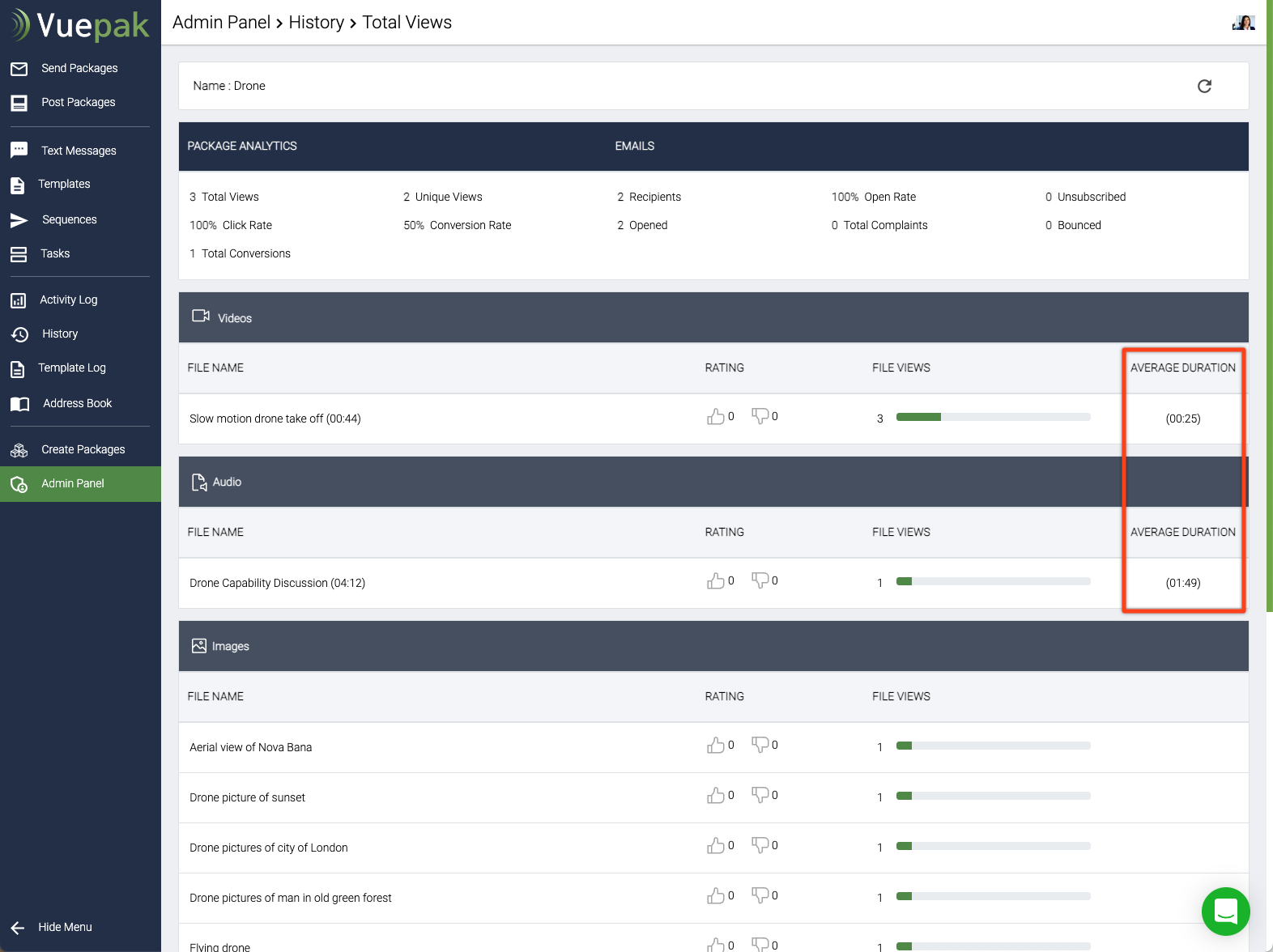This screenshot has width=1273, height=952.
Task: Thumbs up Aerial view of Nova Bana
Action: (x=716, y=746)
